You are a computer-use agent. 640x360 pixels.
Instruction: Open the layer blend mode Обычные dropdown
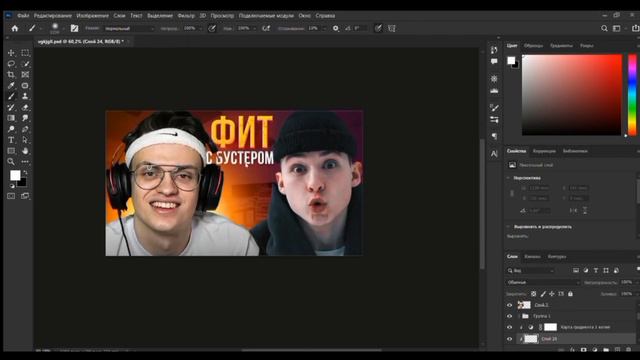tap(542, 282)
